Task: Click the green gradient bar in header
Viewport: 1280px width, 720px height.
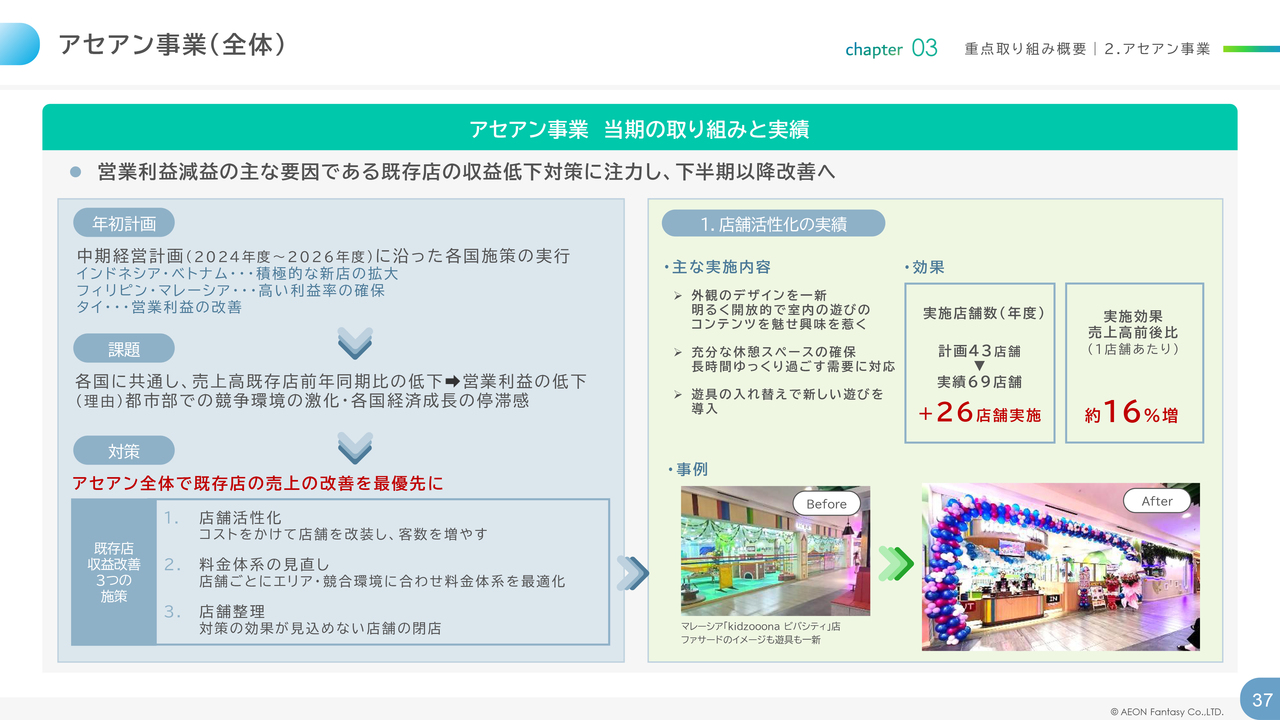Action: pyautogui.click(x=1250, y=48)
